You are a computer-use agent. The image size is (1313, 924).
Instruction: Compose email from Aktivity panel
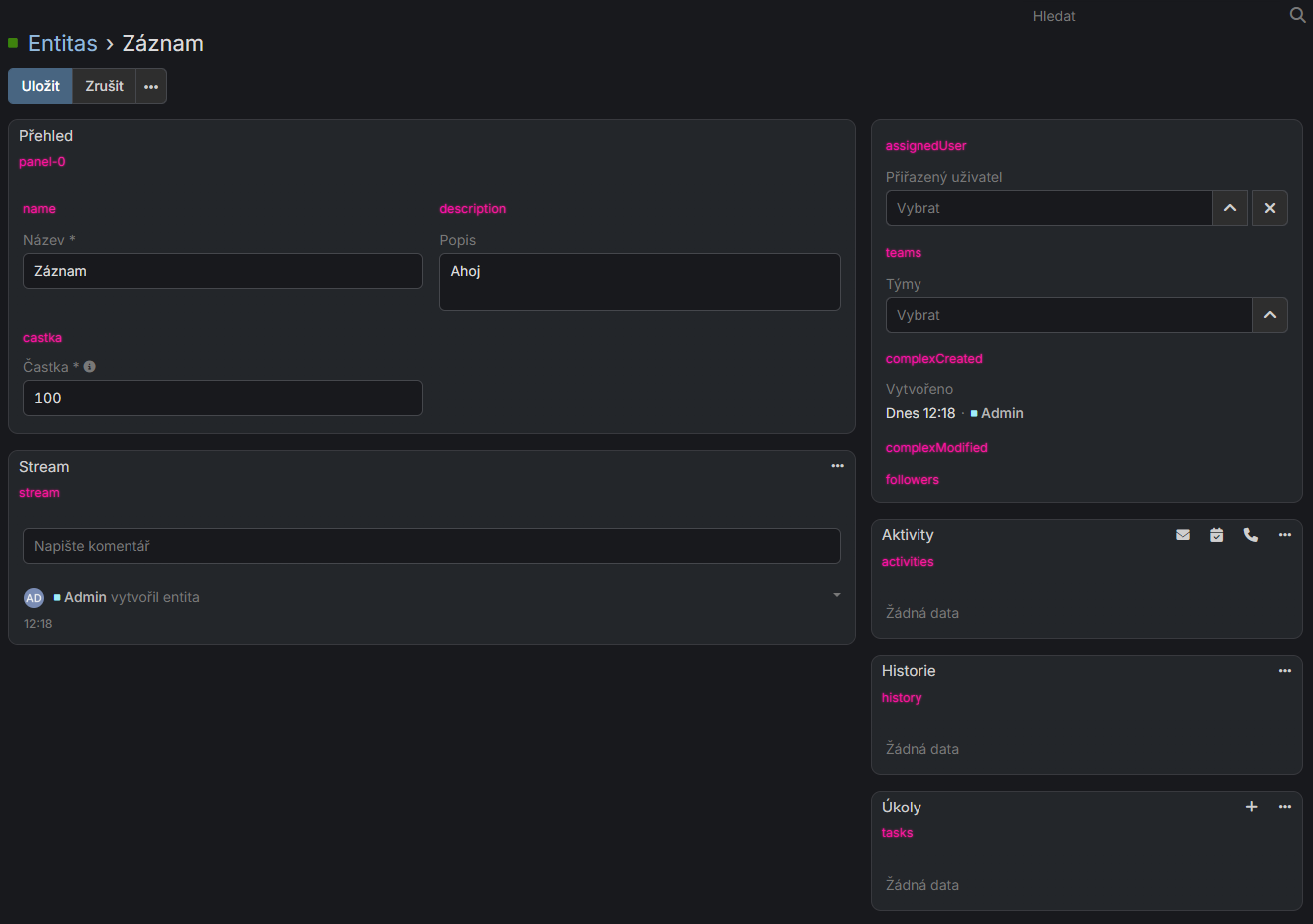pyautogui.click(x=1182, y=535)
